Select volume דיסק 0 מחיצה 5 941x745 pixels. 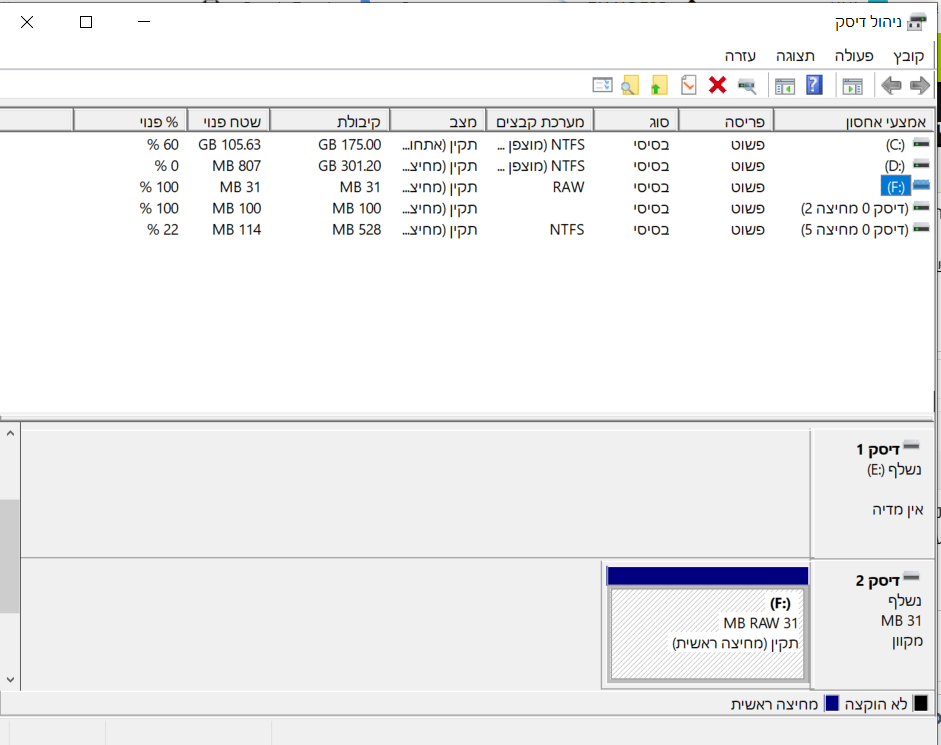point(466,230)
